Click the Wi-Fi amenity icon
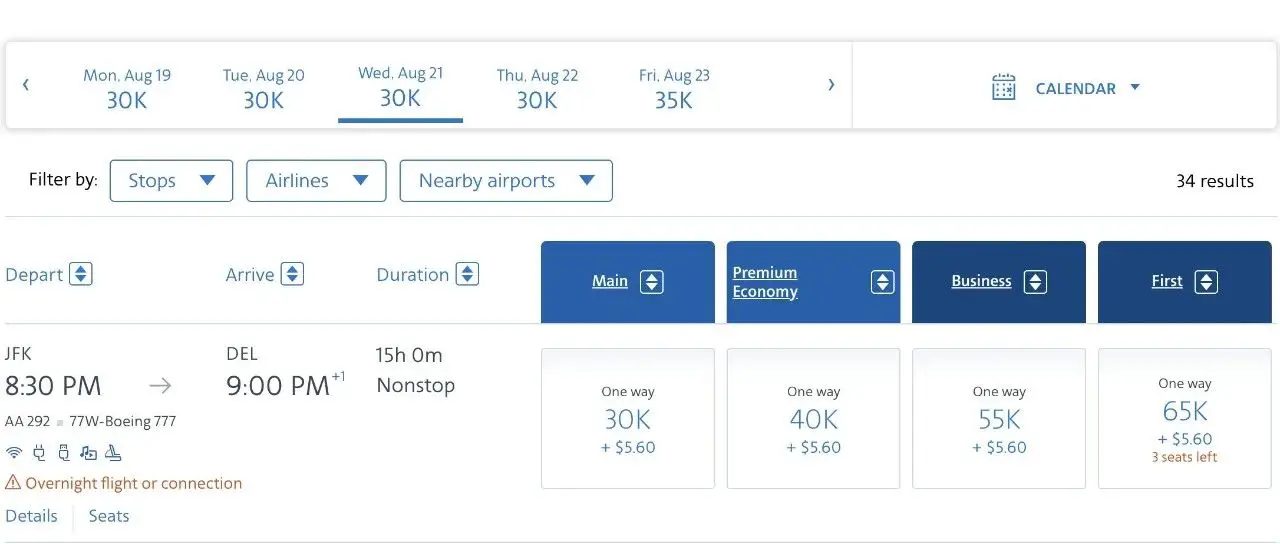Screen dimensions: 1280x544 [x=14, y=453]
